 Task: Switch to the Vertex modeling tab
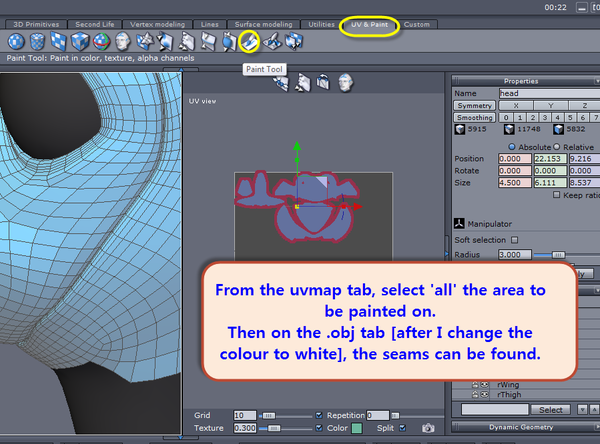[x=157, y=24]
